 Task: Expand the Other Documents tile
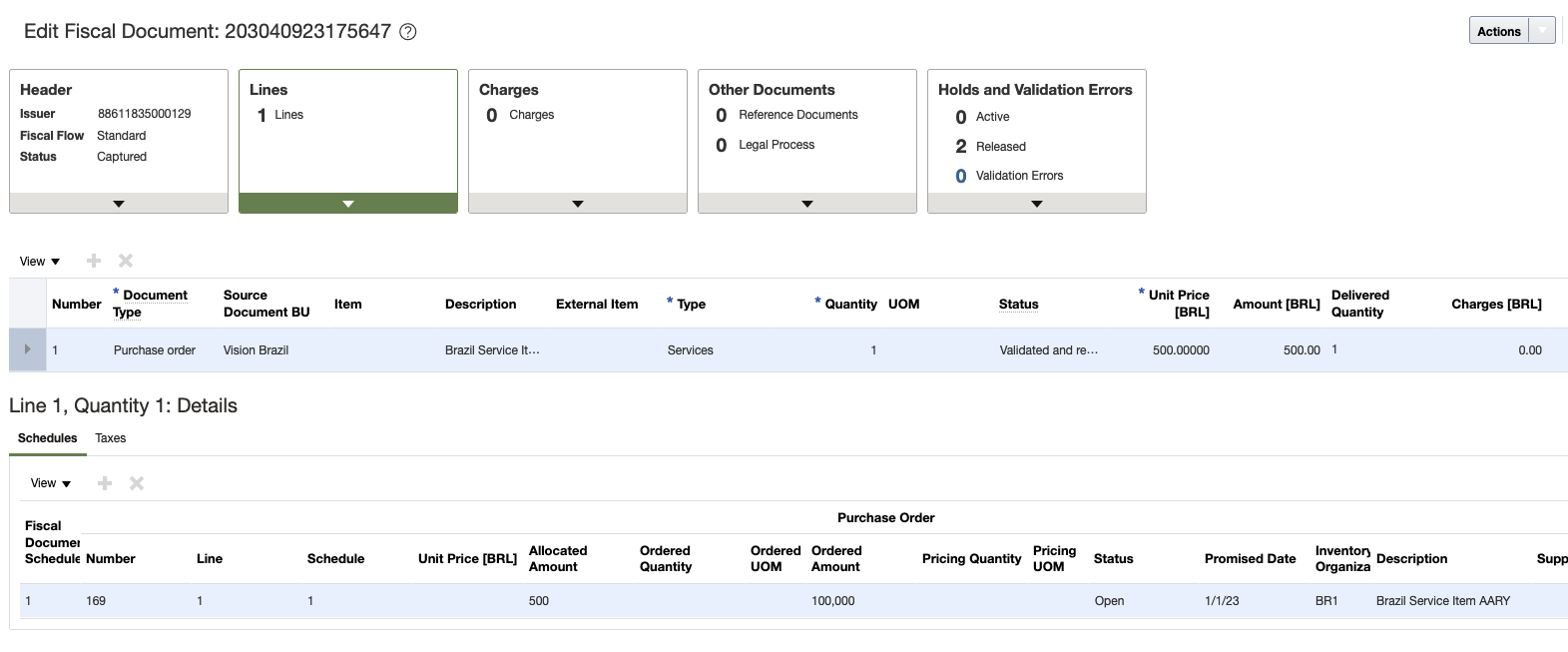[807, 204]
